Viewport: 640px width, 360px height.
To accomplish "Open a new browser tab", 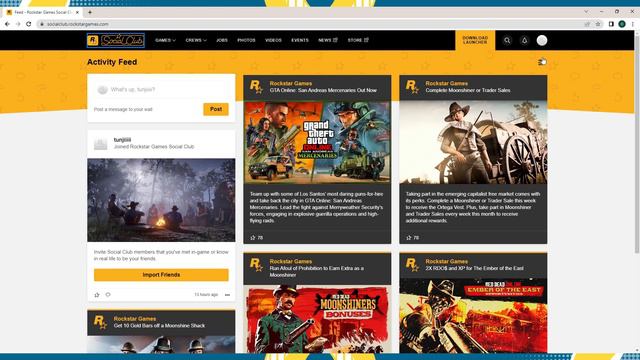I will 90,12.
